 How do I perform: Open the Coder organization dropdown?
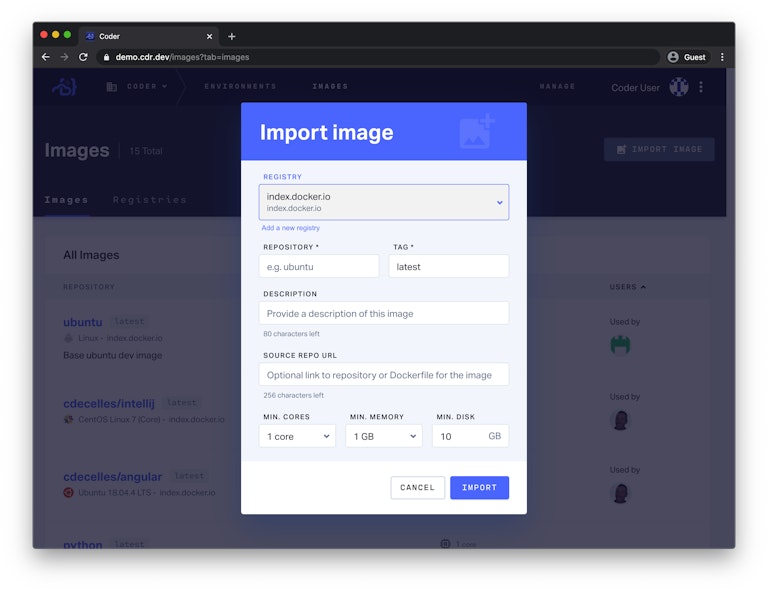click(147, 87)
